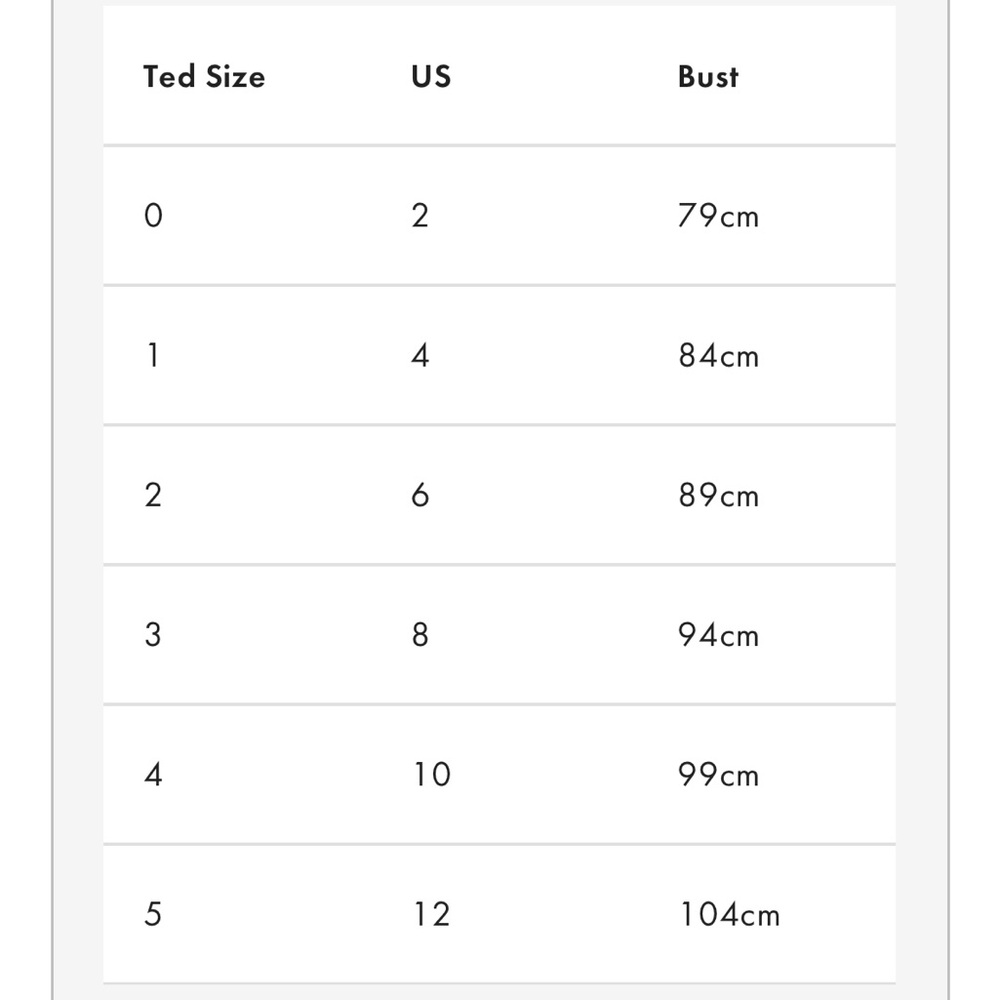Click the 99cm bust value
The image size is (1000, 1000).
coord(718,774)
